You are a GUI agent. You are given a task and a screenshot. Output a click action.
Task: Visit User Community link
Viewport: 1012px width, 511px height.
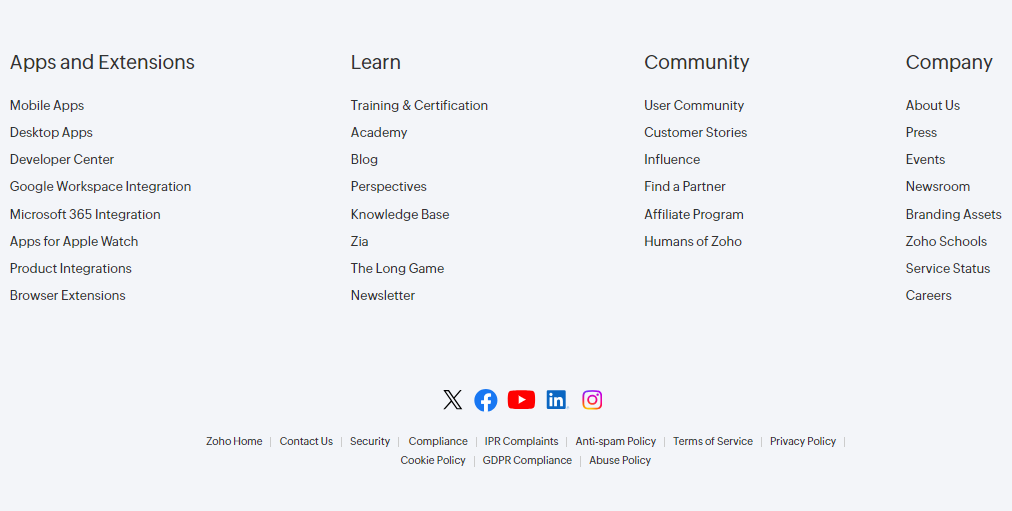(x=694, y=105)
